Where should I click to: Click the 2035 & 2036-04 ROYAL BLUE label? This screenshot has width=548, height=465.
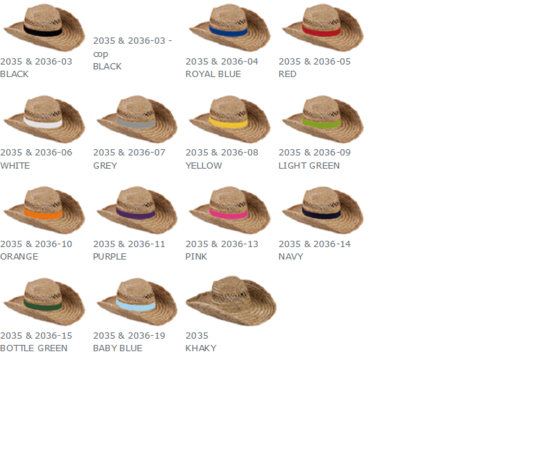tap(222, 68)
